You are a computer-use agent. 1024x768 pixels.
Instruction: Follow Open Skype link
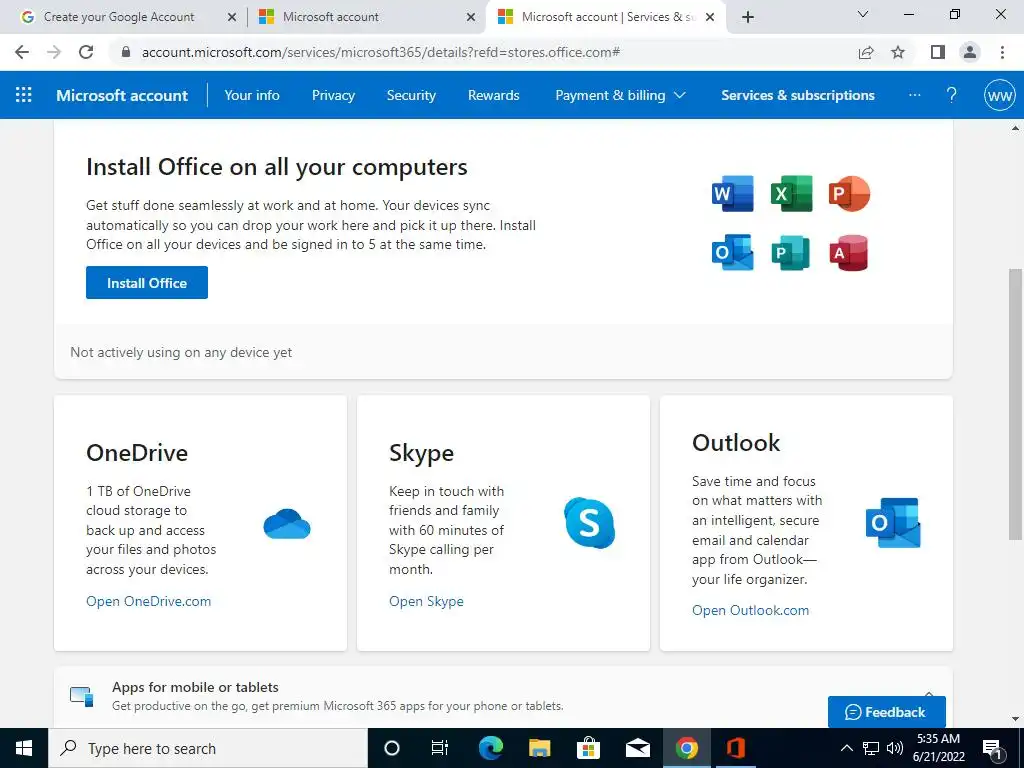click(x=426, y=601)
